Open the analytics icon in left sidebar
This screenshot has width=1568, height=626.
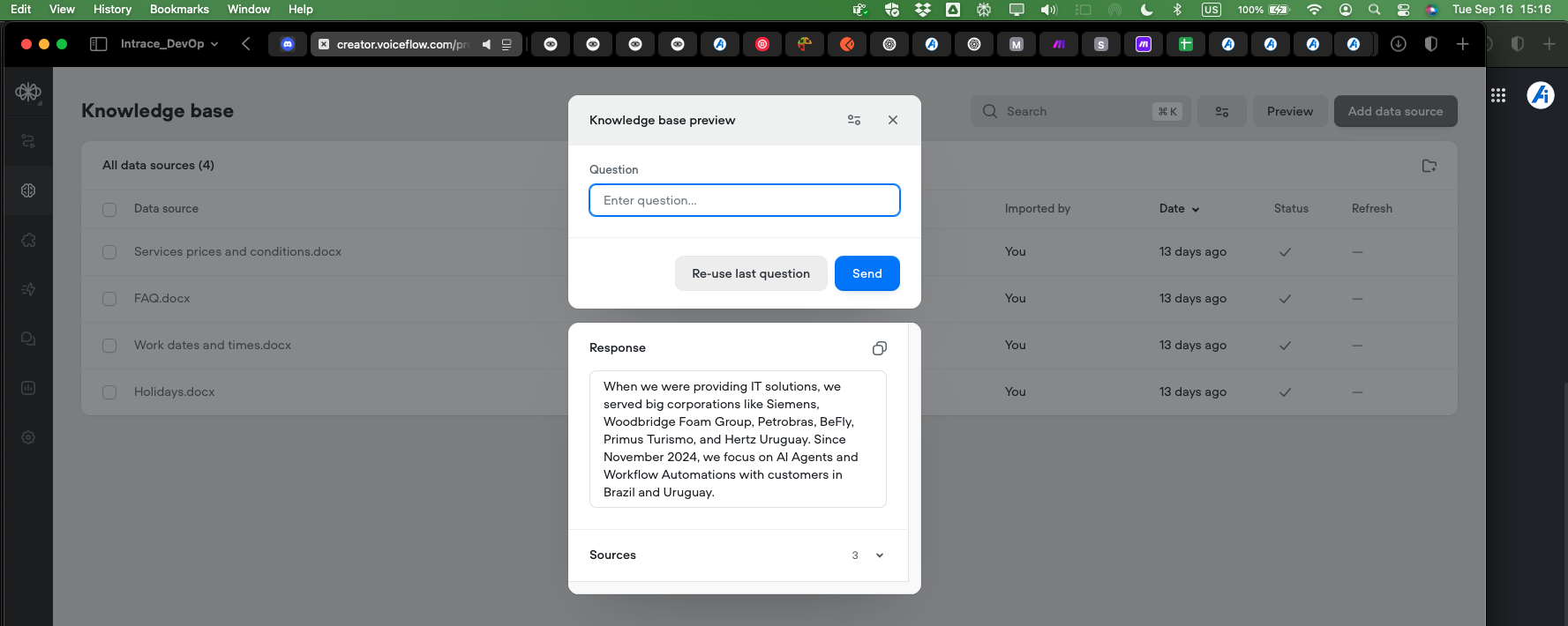coord(28,388)
